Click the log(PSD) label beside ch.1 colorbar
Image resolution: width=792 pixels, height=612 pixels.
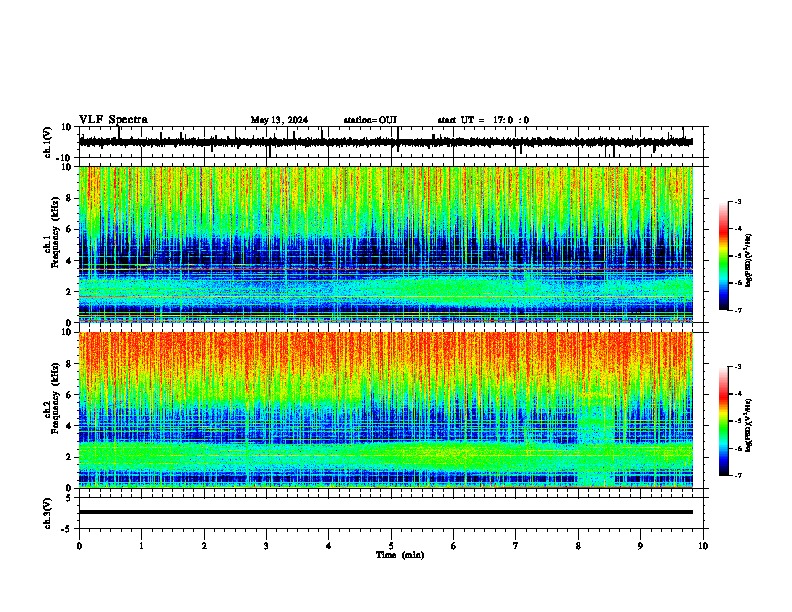pyautogui.click(x=749, y=260)
